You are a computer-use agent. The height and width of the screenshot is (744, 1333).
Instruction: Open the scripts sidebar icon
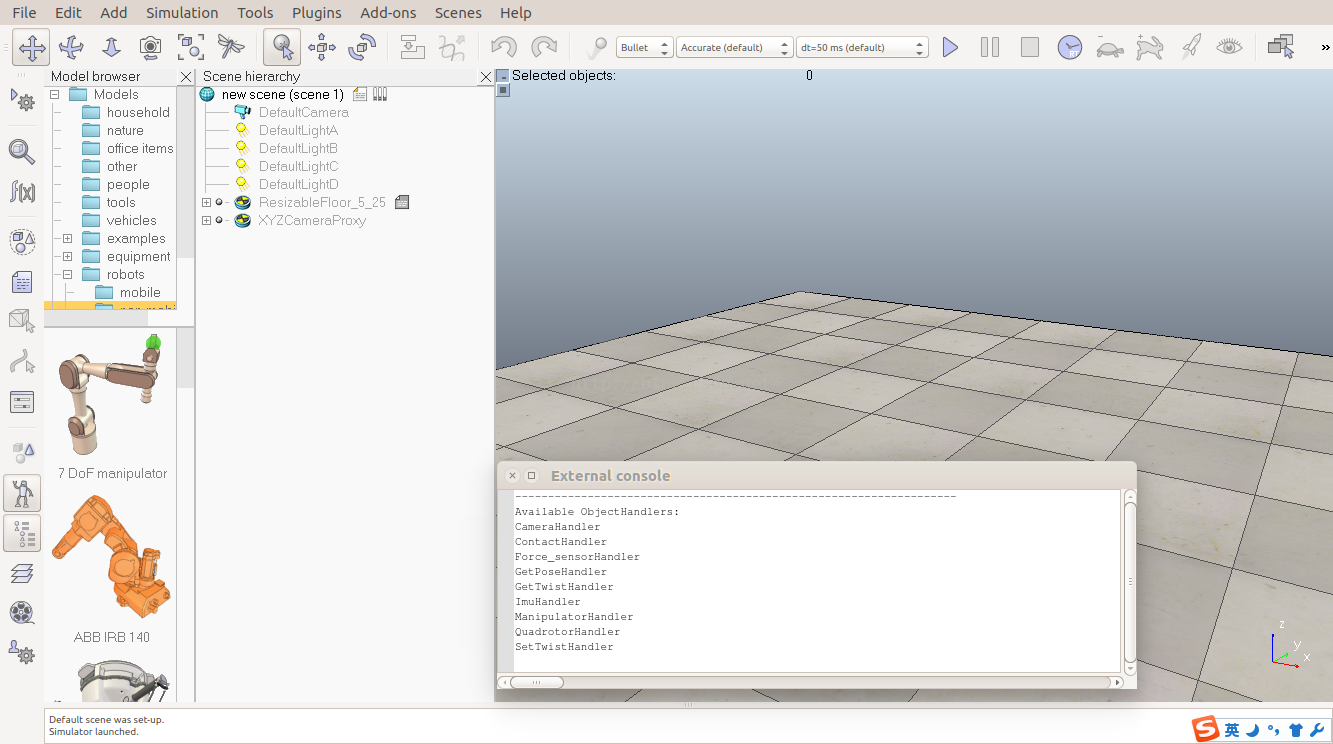click(22, 282)
